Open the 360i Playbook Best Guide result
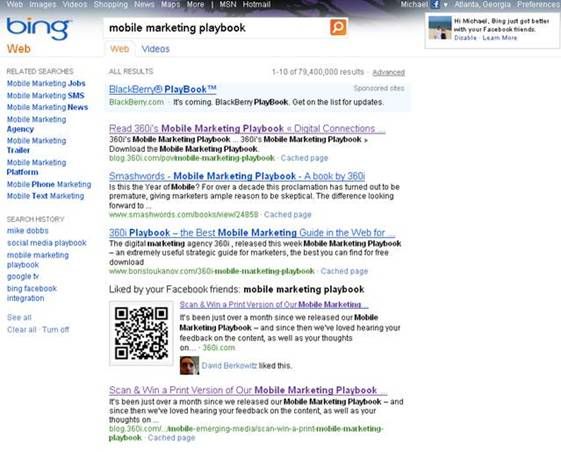This screenshot has width=561, height=452. click(252, 233)
